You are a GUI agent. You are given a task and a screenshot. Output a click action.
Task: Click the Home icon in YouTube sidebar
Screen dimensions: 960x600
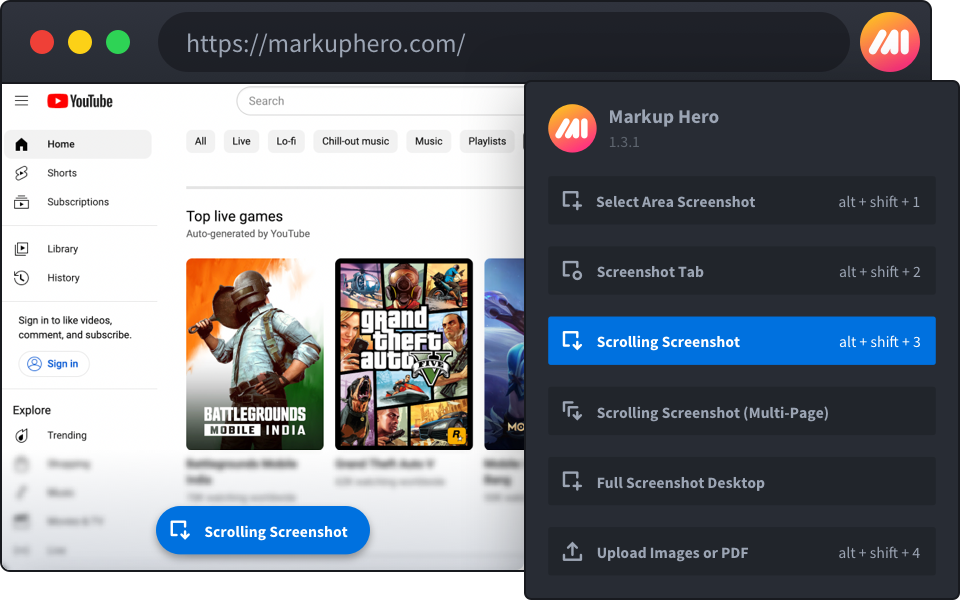21,144
